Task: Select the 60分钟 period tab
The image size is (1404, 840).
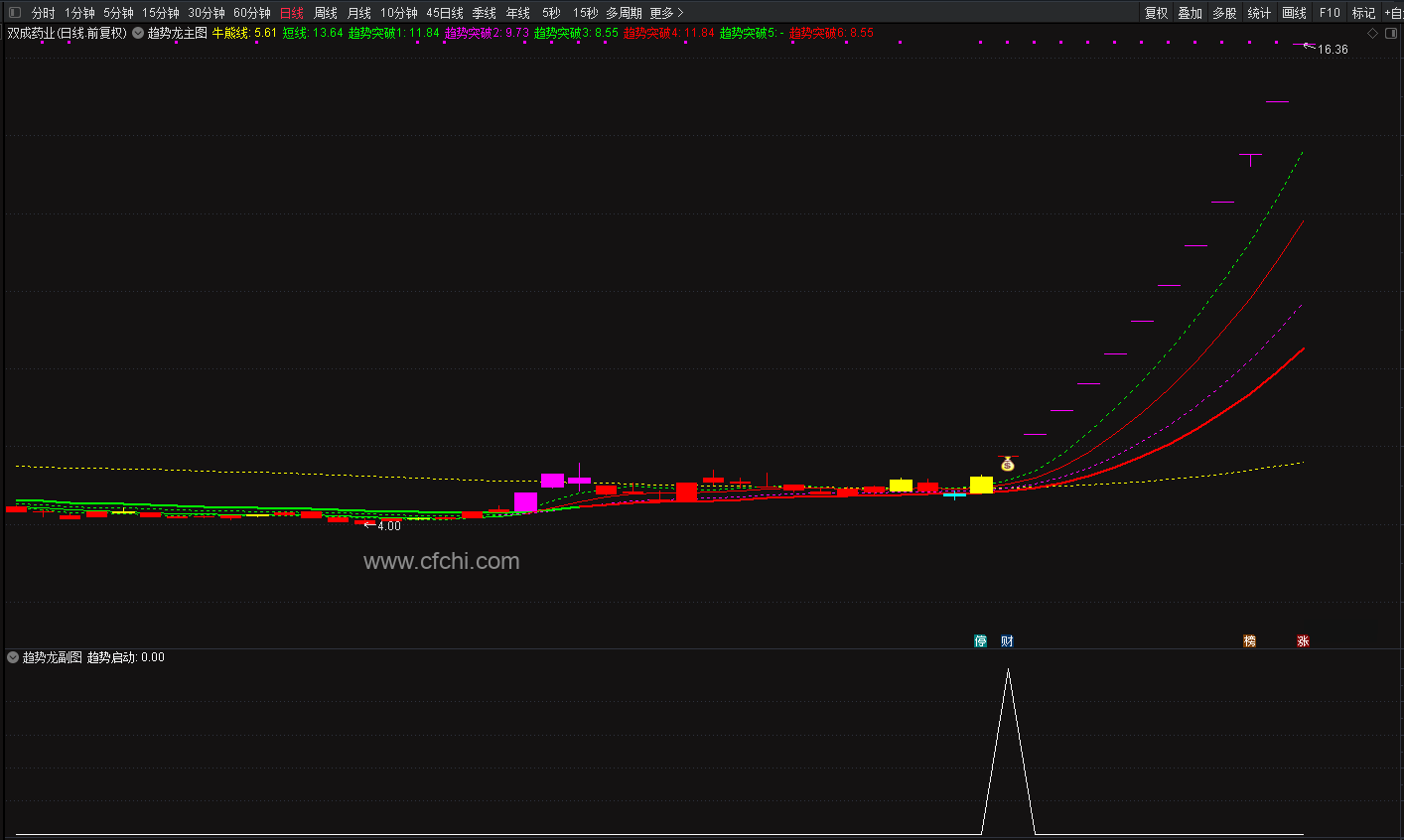Action: point(252,13)
